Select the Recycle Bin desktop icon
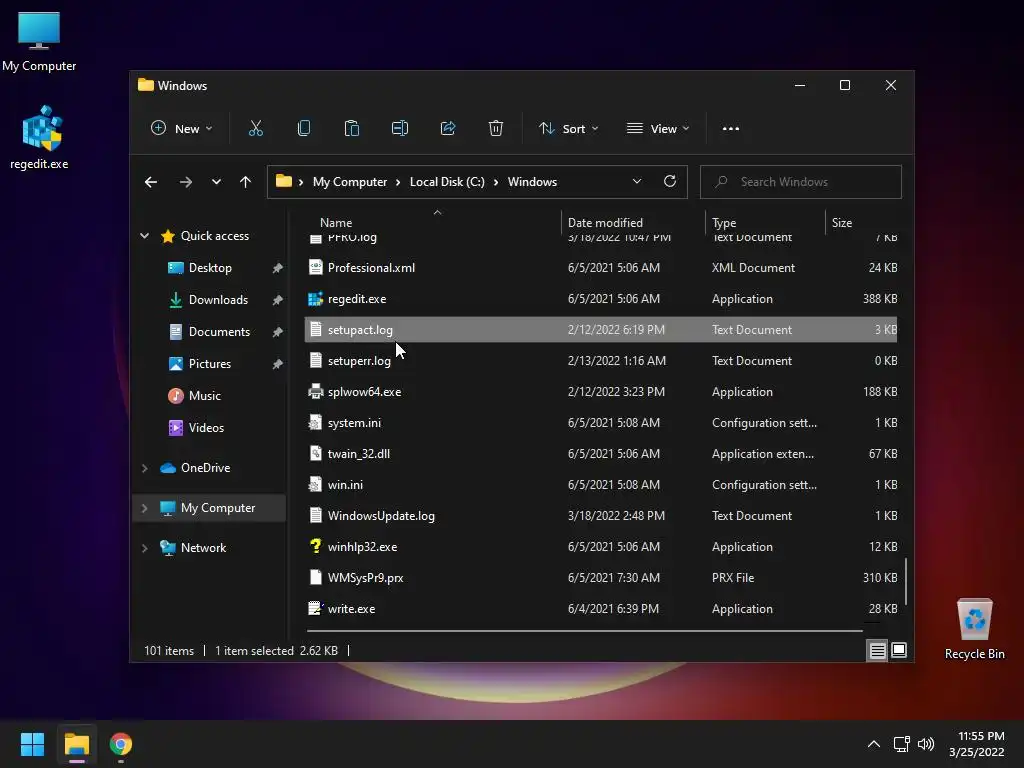Viewport: 1024px width, 768px height. pyautogui.click(x=974, y=629)
